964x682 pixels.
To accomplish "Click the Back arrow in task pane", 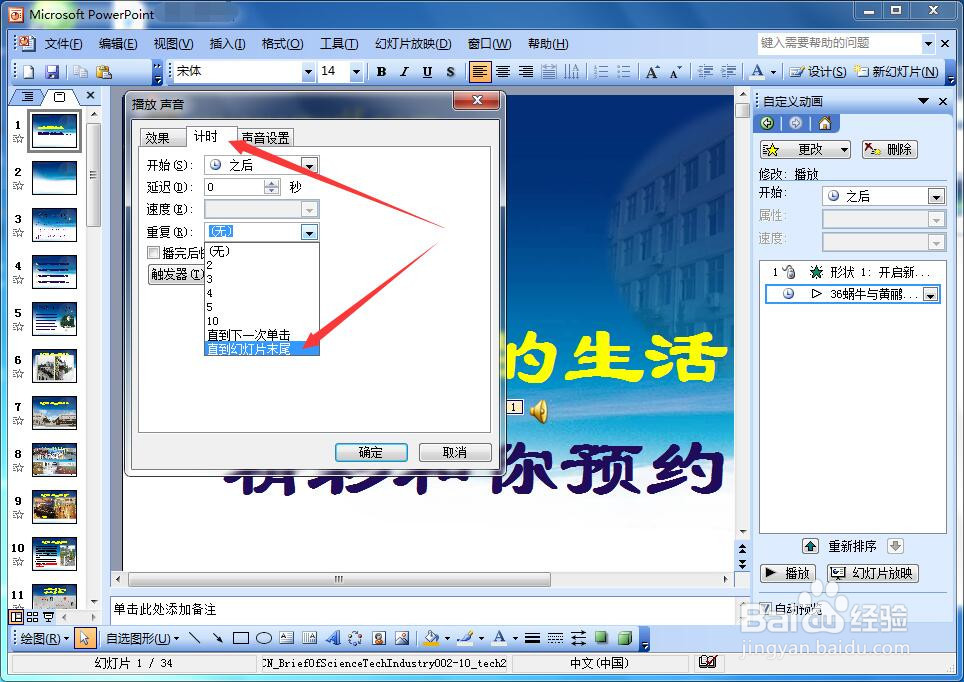I will [x=767, y=124].
